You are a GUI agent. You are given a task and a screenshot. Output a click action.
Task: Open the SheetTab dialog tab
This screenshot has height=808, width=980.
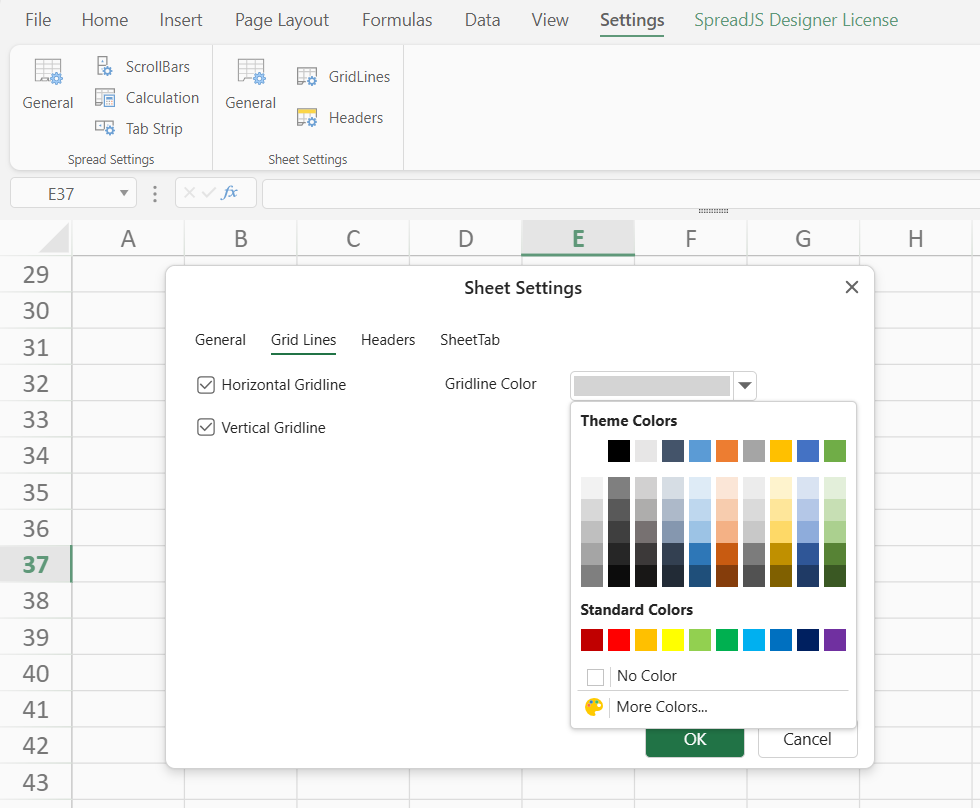(470, 340)
